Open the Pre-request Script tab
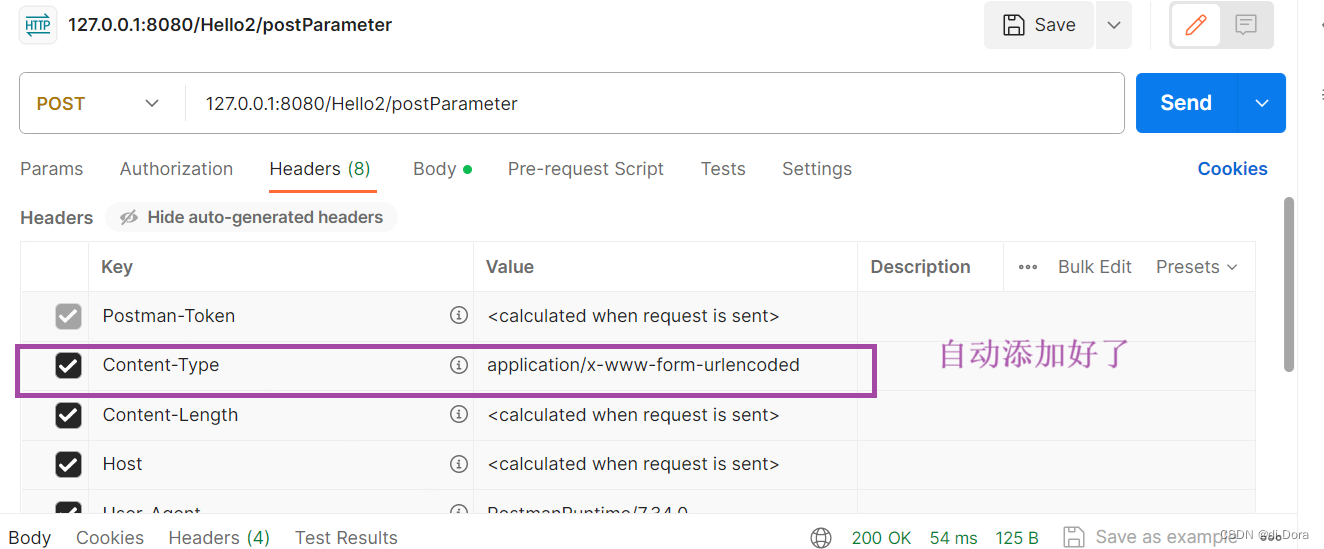Image resolution: width=1324 pixels, height=549 pixels. click(585, 169)
